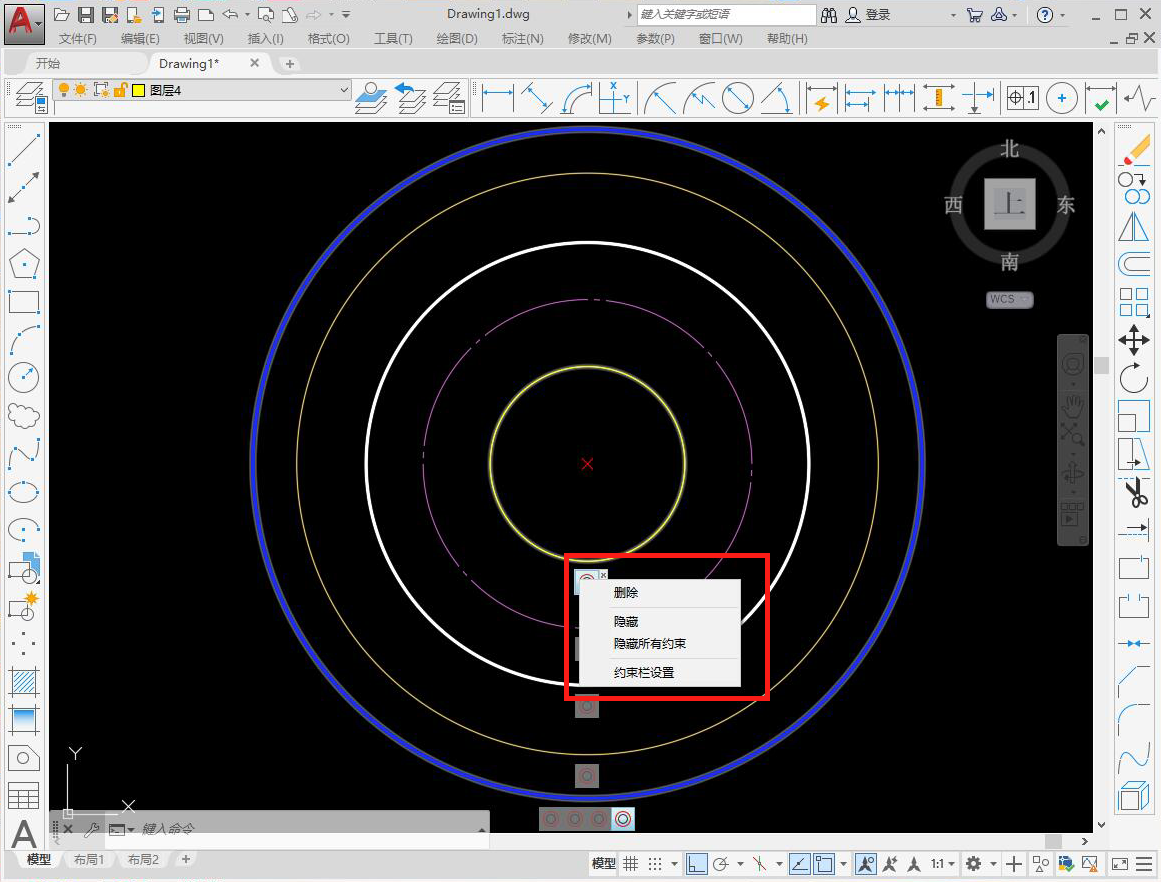Click the Mirror tool
The width and height of the screenshot is (1161, 882).
[1134, 227]
